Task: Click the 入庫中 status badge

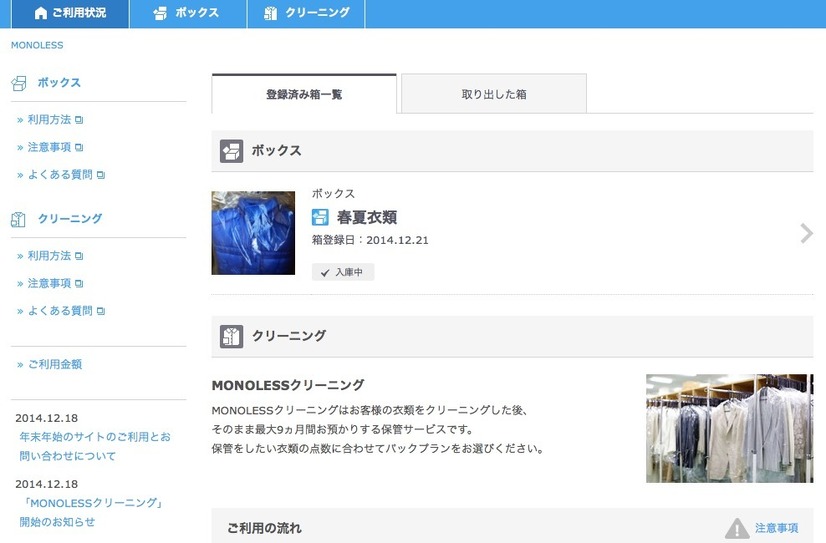Action: [x=343, y=272]
